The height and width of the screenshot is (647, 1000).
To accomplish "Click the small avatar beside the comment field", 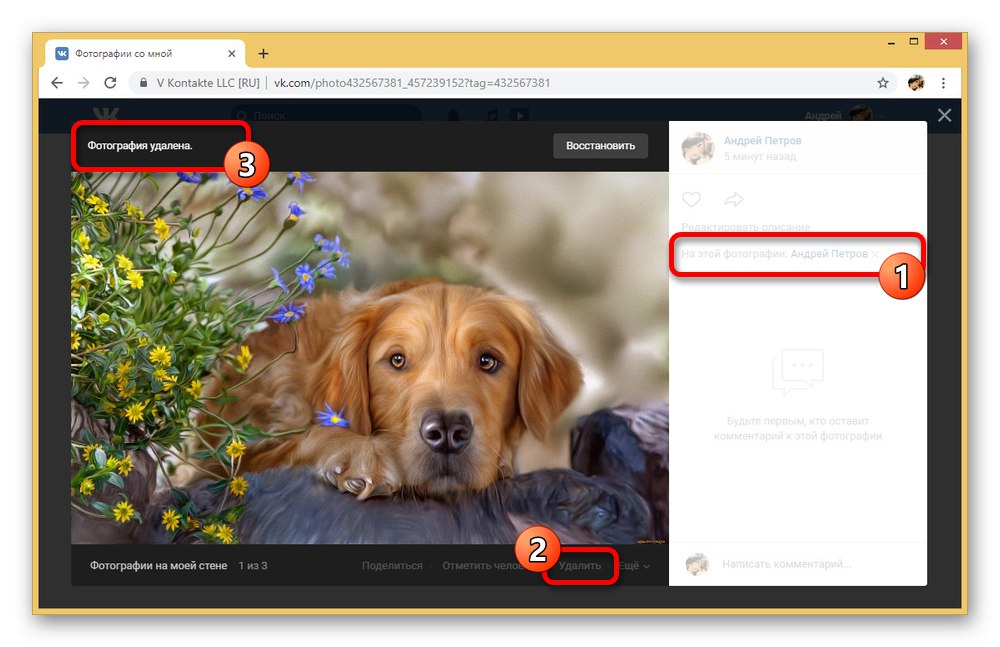I will (x=697, y=564).
